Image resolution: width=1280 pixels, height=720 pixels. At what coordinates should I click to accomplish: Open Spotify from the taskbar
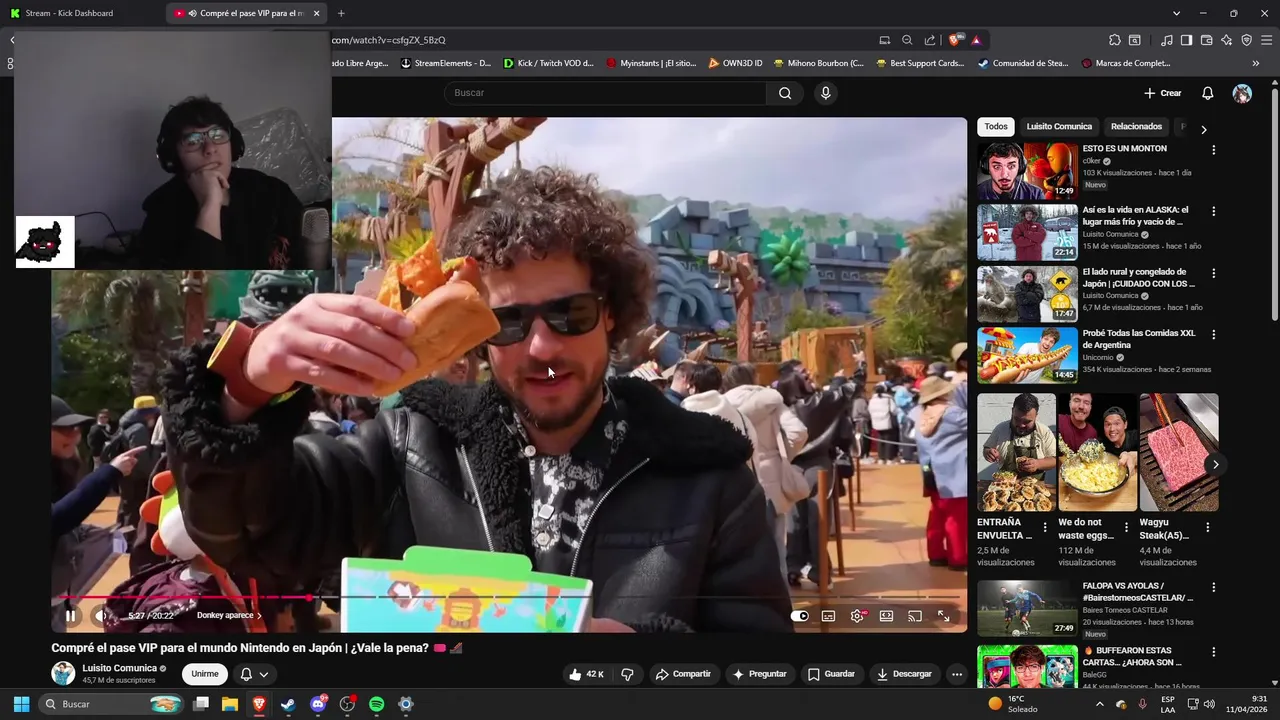tap(376, 704)
